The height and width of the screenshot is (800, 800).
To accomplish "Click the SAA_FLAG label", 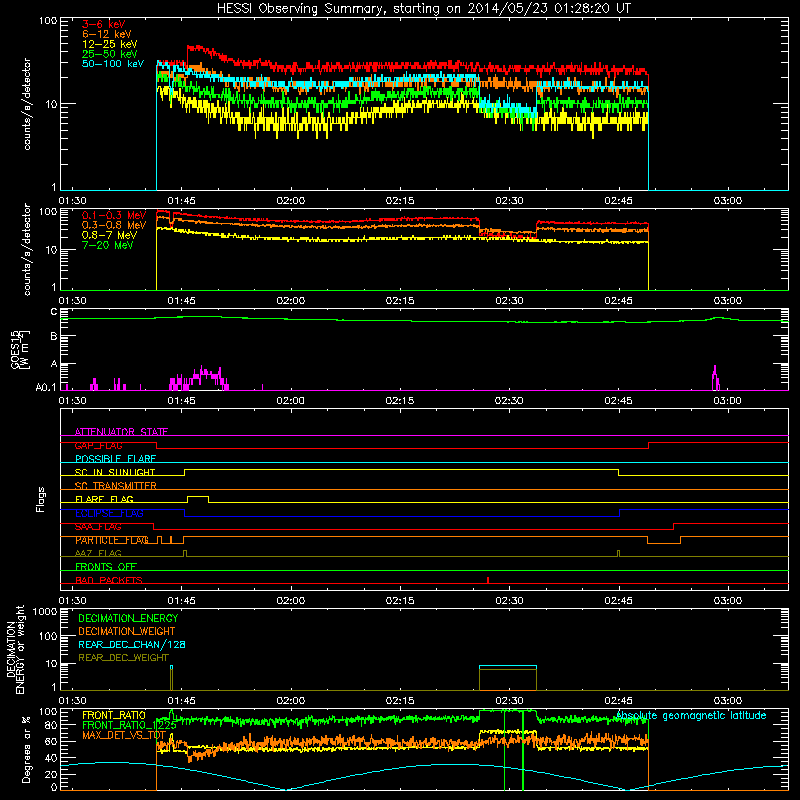I will [x=98, y=527].
